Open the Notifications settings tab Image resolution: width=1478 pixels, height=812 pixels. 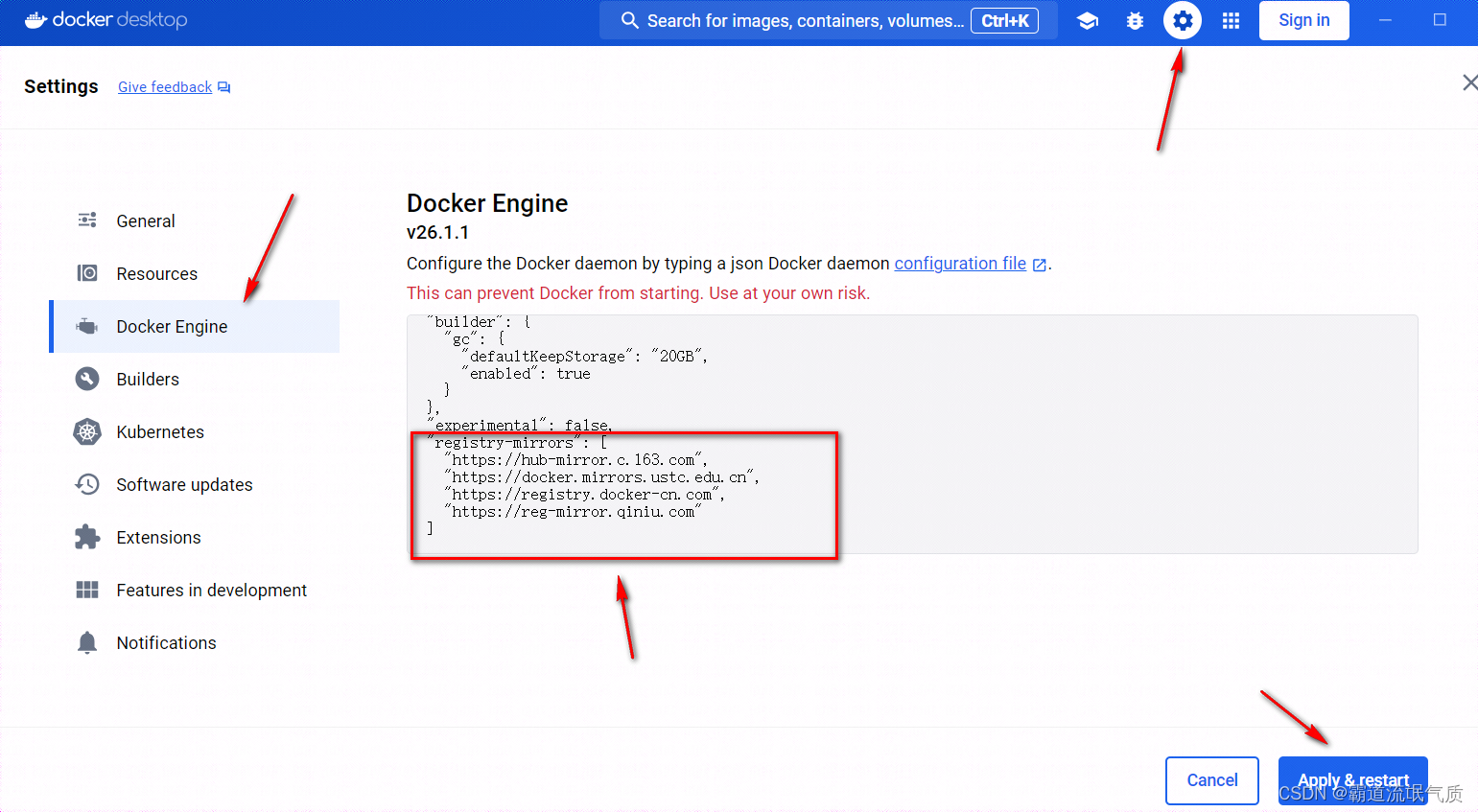(195, 642)
